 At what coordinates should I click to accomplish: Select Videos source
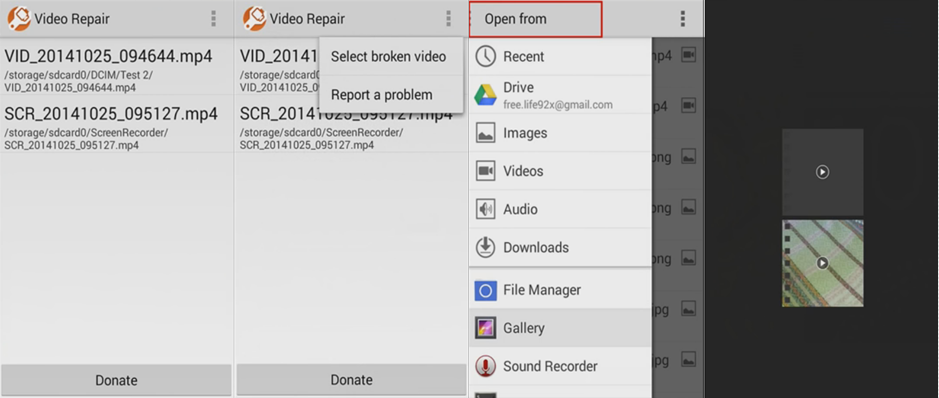pos(560,171)
